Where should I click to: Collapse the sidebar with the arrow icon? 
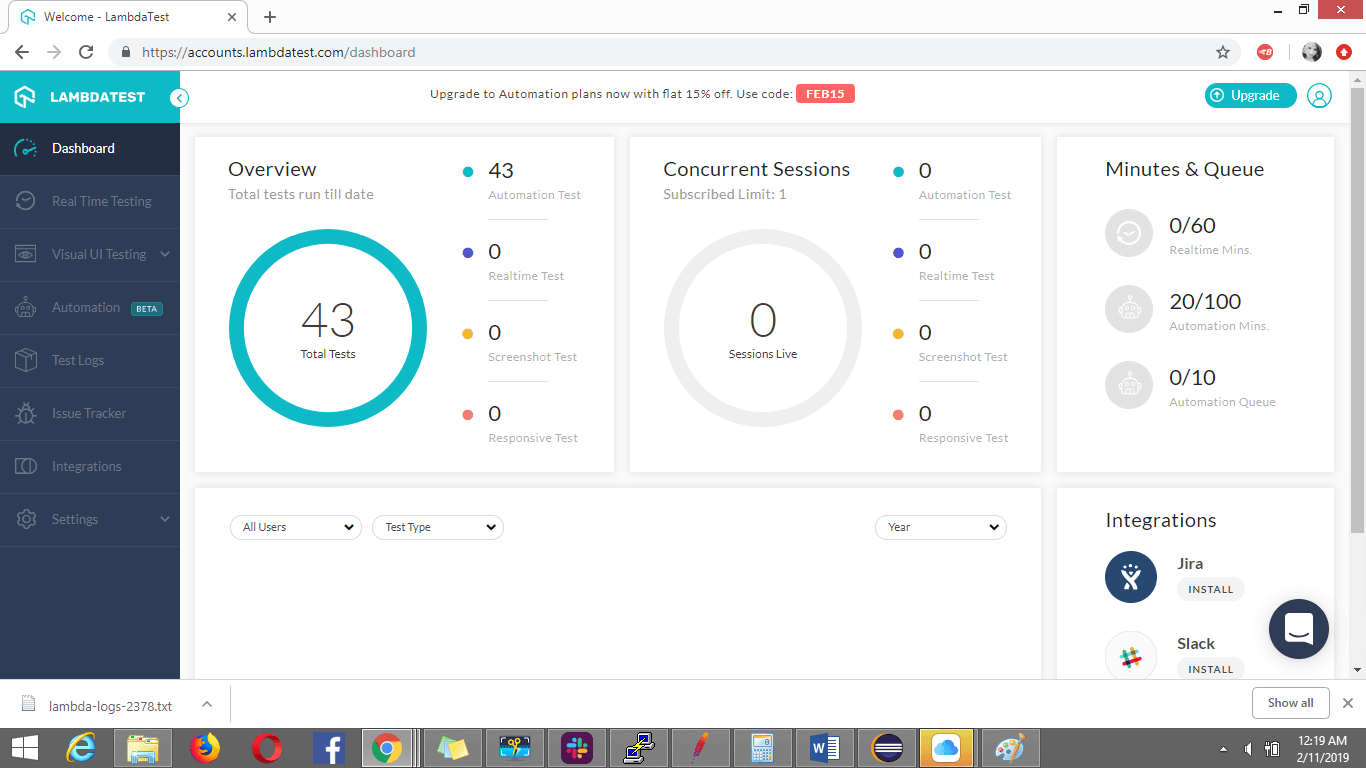pos(179,97)
